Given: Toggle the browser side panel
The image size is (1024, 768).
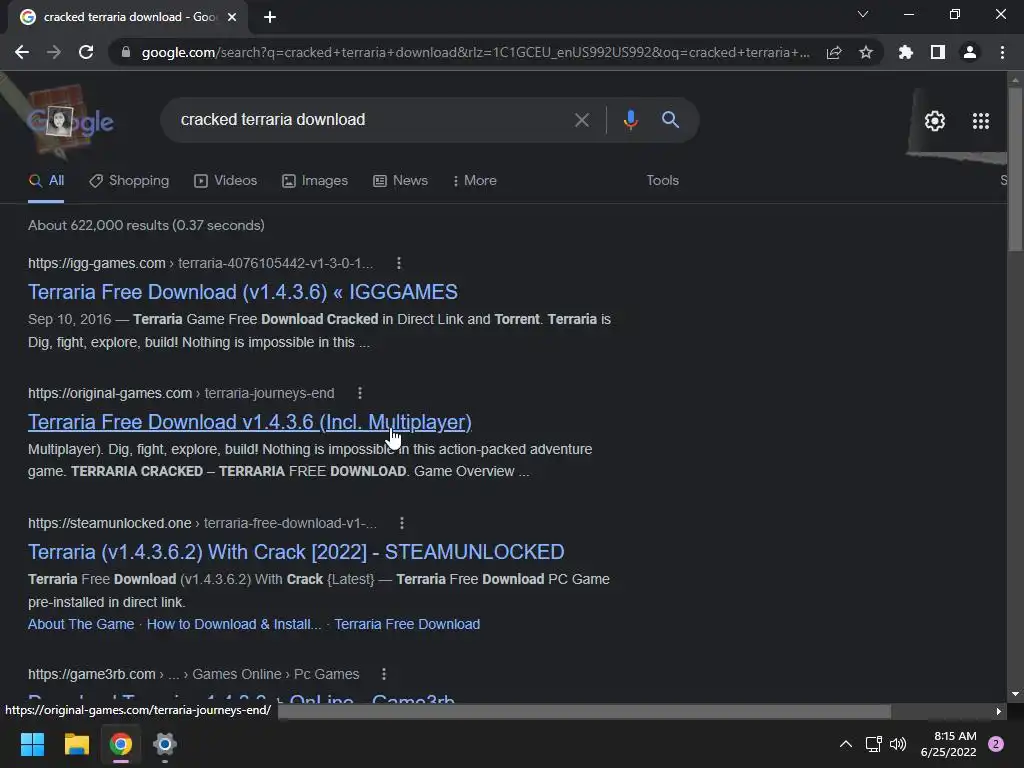Looking at the screenshot, I should point(938,52).
